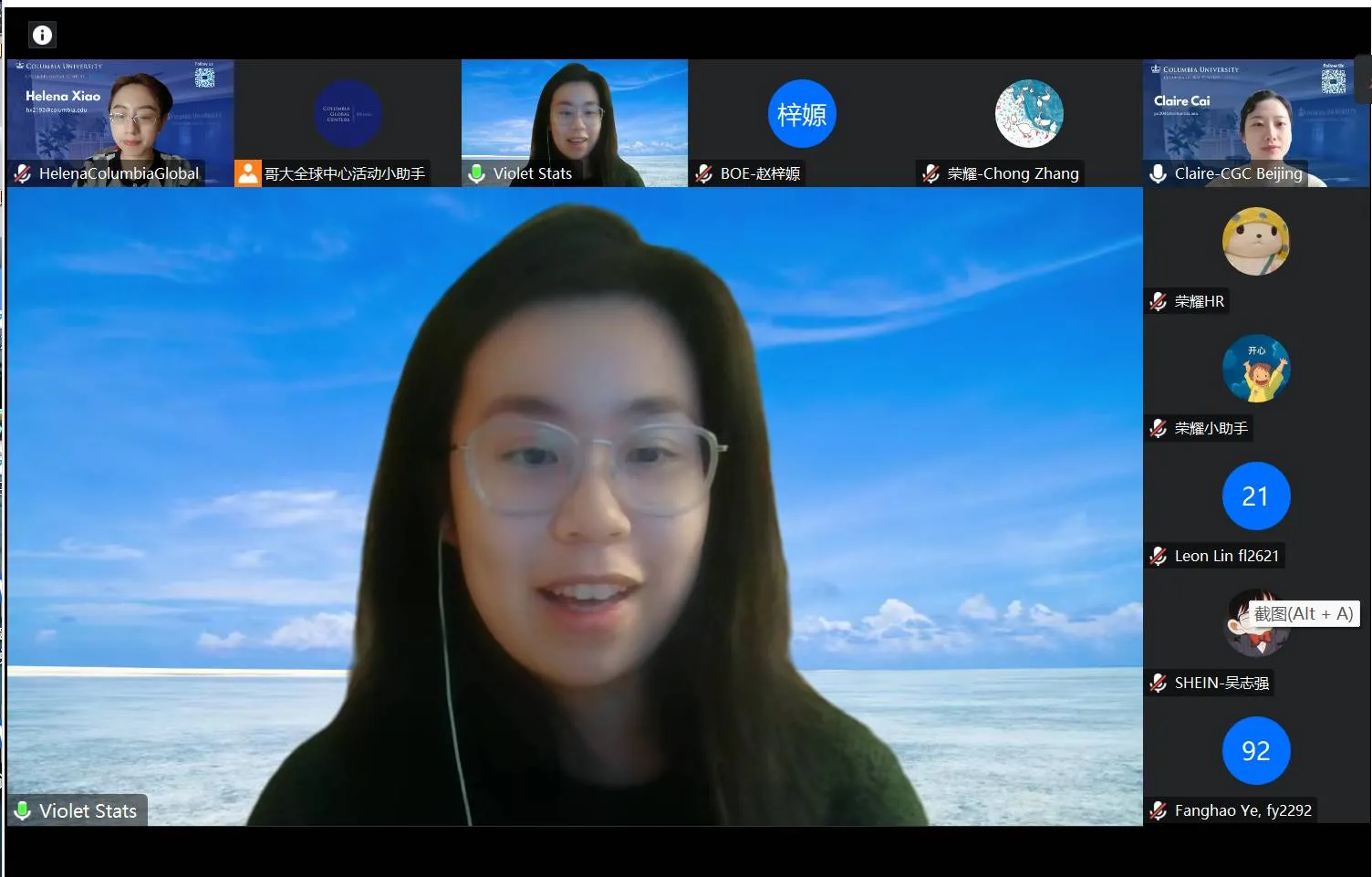
Task: Click the name label 荣耀小助手
Action: point(1211,428)
